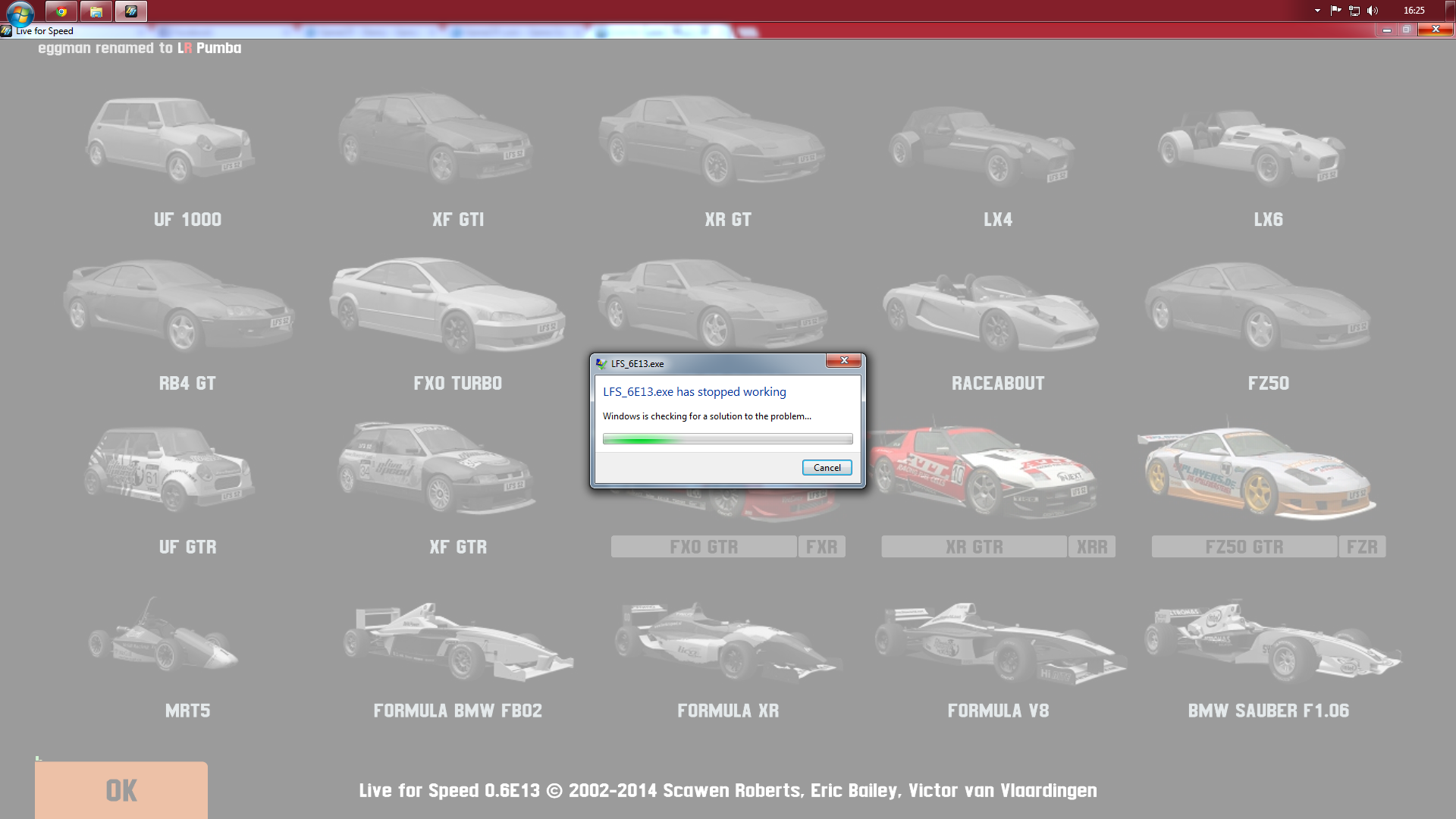Open the Live for Speed taskbar item
Image resolution: width=1456 pixels, height=819 pixels.
(131, 11)
